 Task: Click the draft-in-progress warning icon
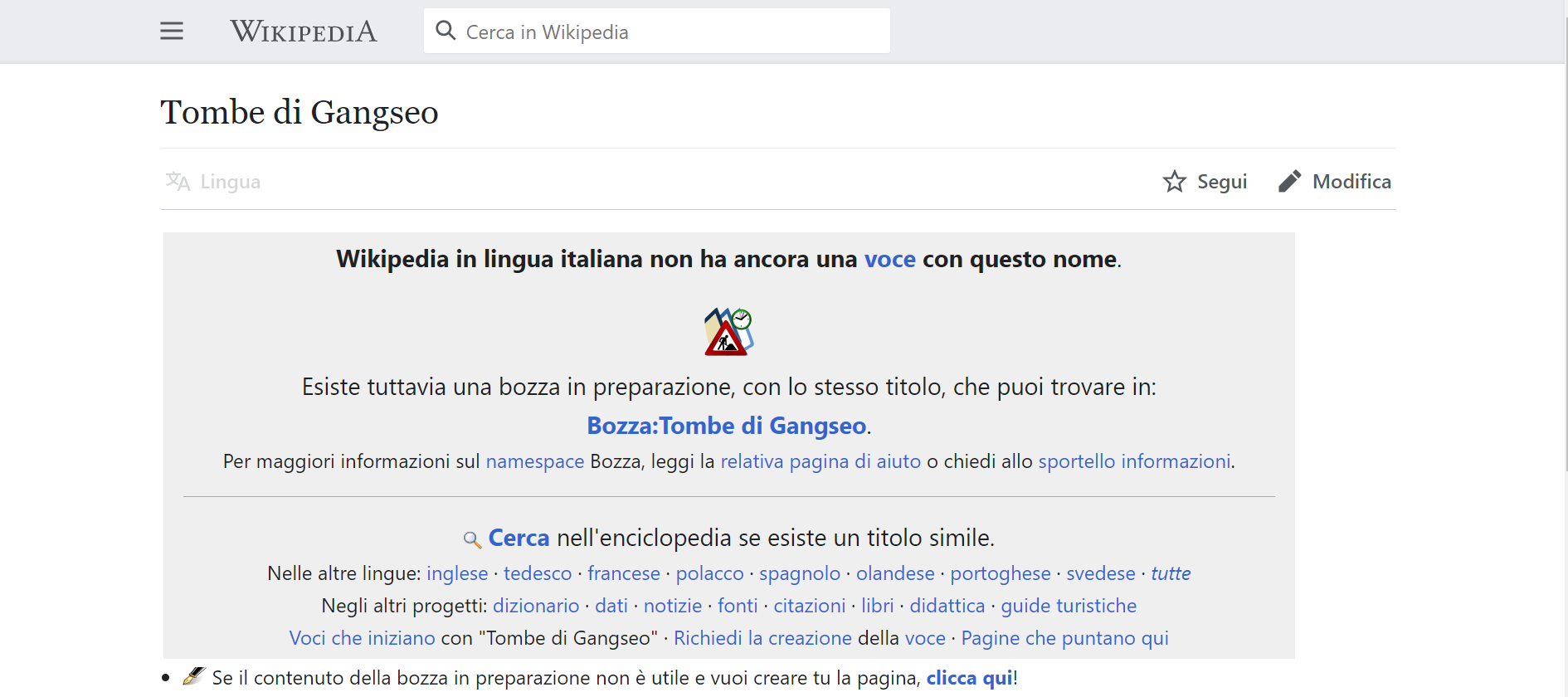(x=728, y=332)
